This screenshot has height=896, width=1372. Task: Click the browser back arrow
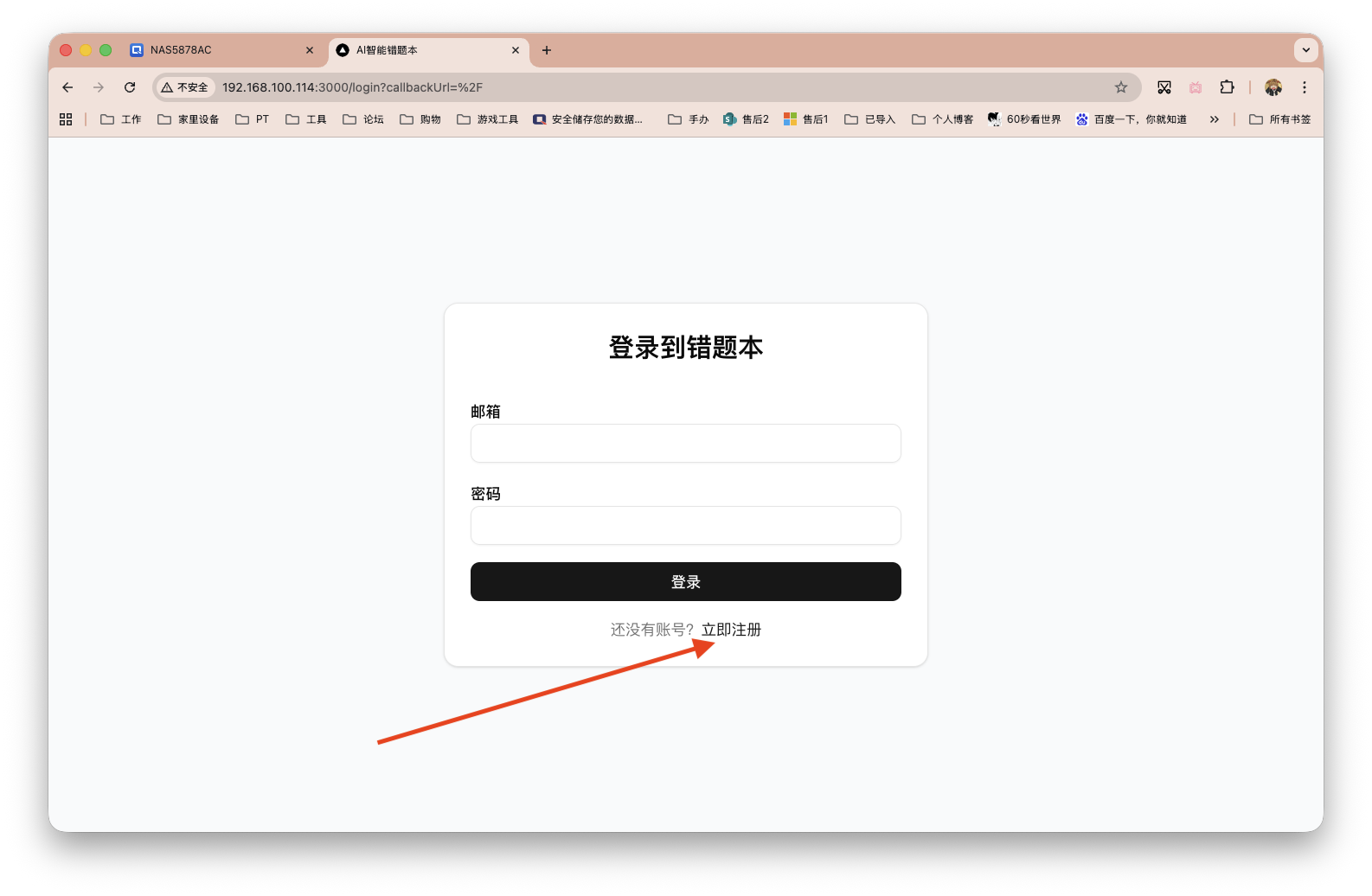click(x=67, y=87)
